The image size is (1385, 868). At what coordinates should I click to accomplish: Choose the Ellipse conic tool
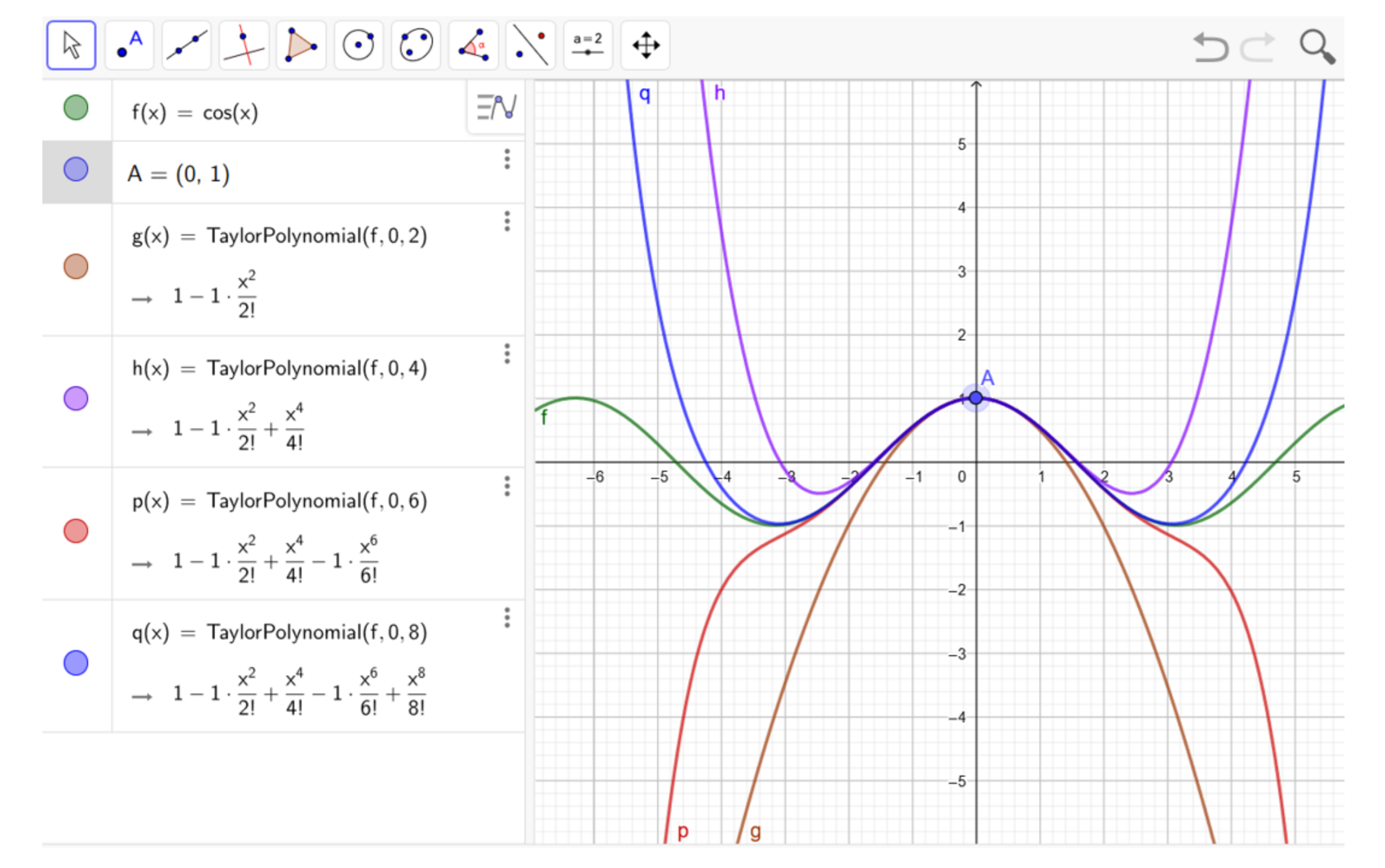click(x=415, y=46)
